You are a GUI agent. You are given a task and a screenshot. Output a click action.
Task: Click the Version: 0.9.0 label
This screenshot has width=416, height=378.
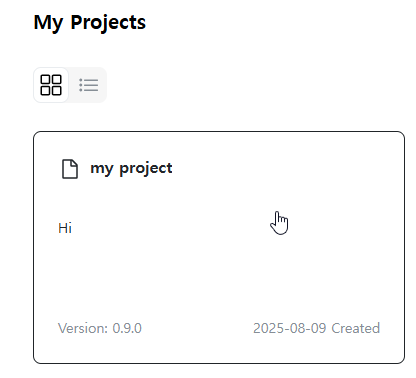tap(100, 328)
